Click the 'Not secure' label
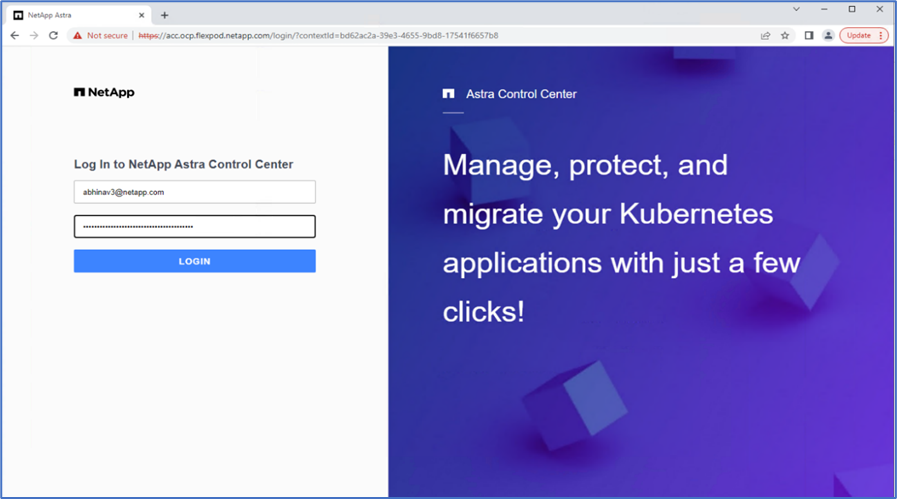Screen dimensions: 897x499 [107, 35]
